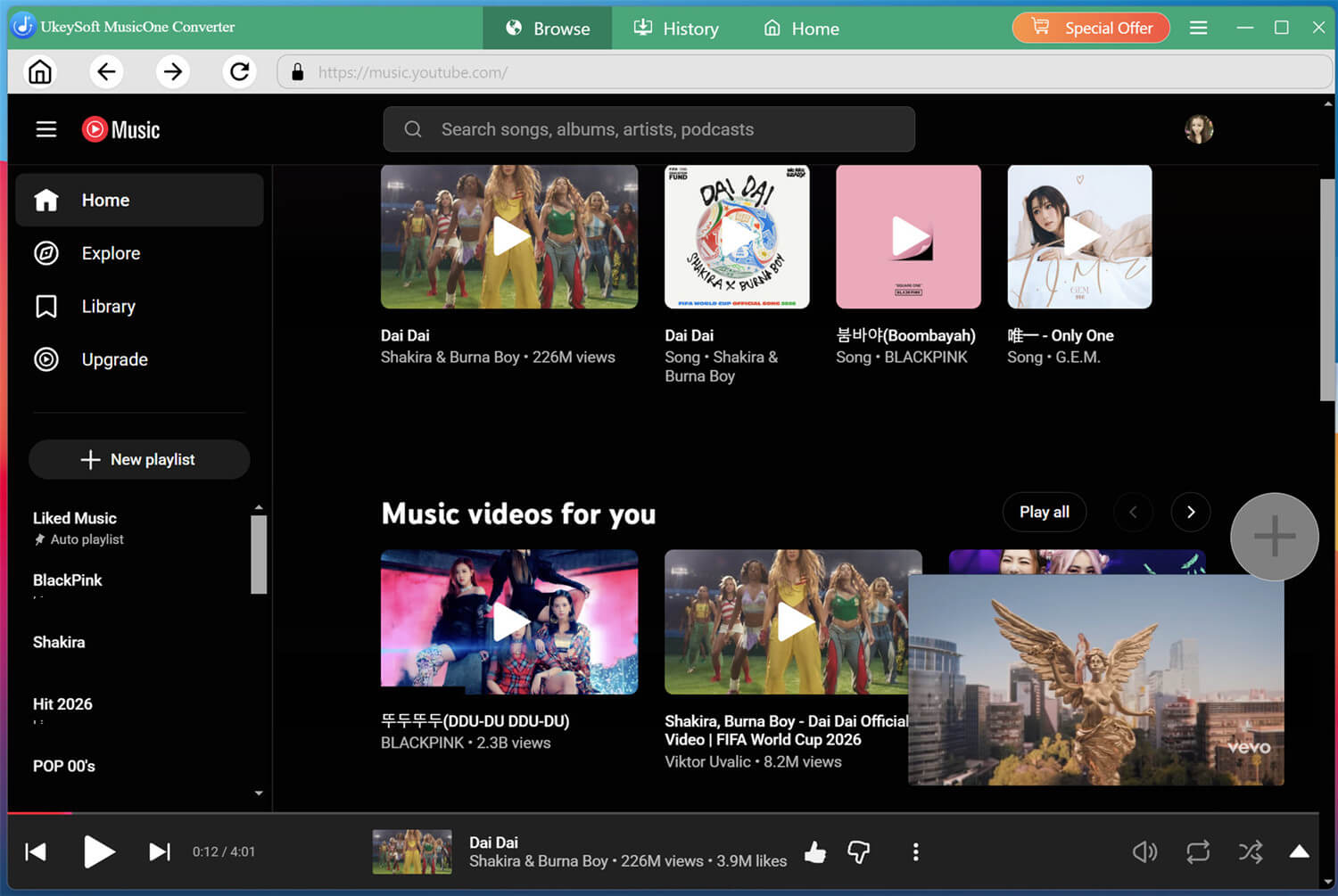The image size is (1338, 896).
Task: Click the Play all button
Action: pos(1045,512)
